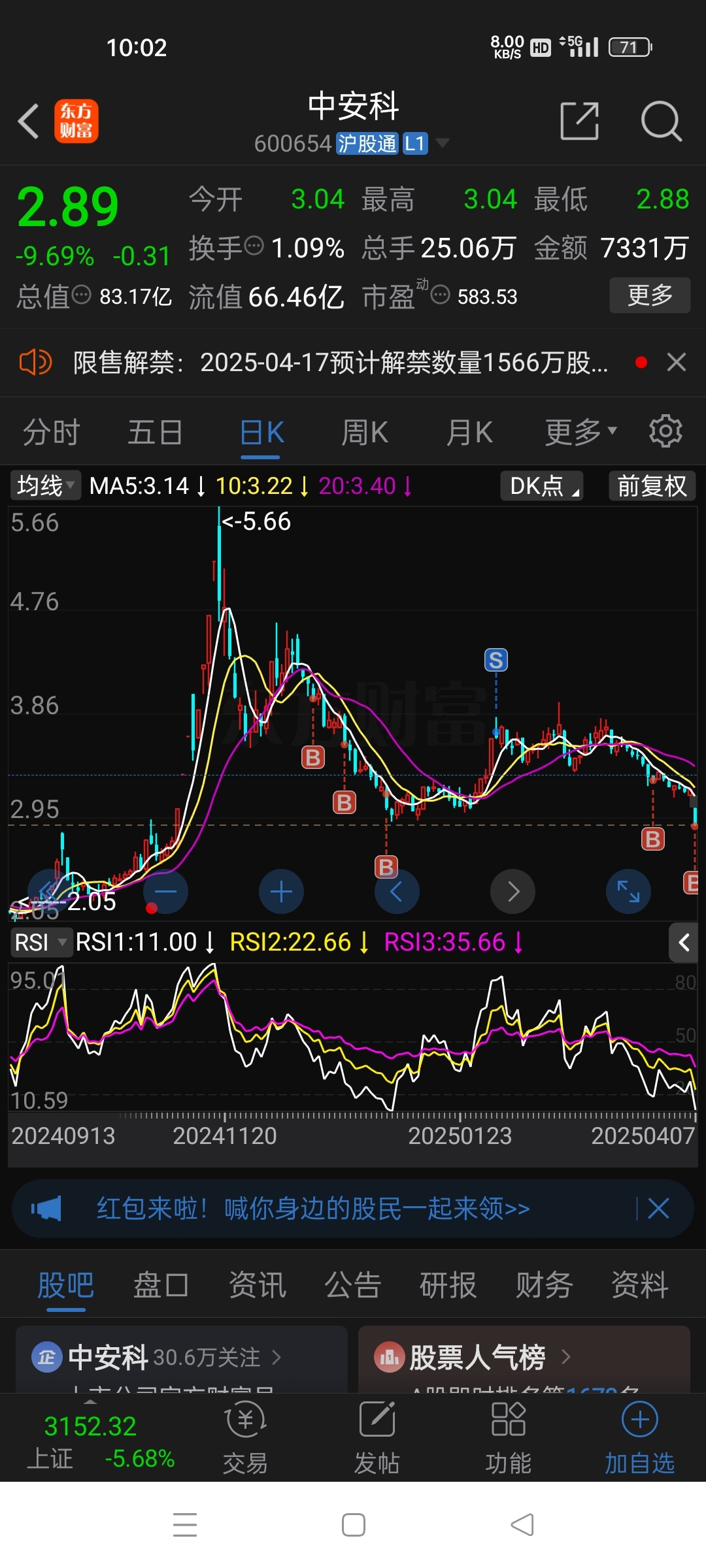Switch to 五日 chart tab

[x=155, y=432]
